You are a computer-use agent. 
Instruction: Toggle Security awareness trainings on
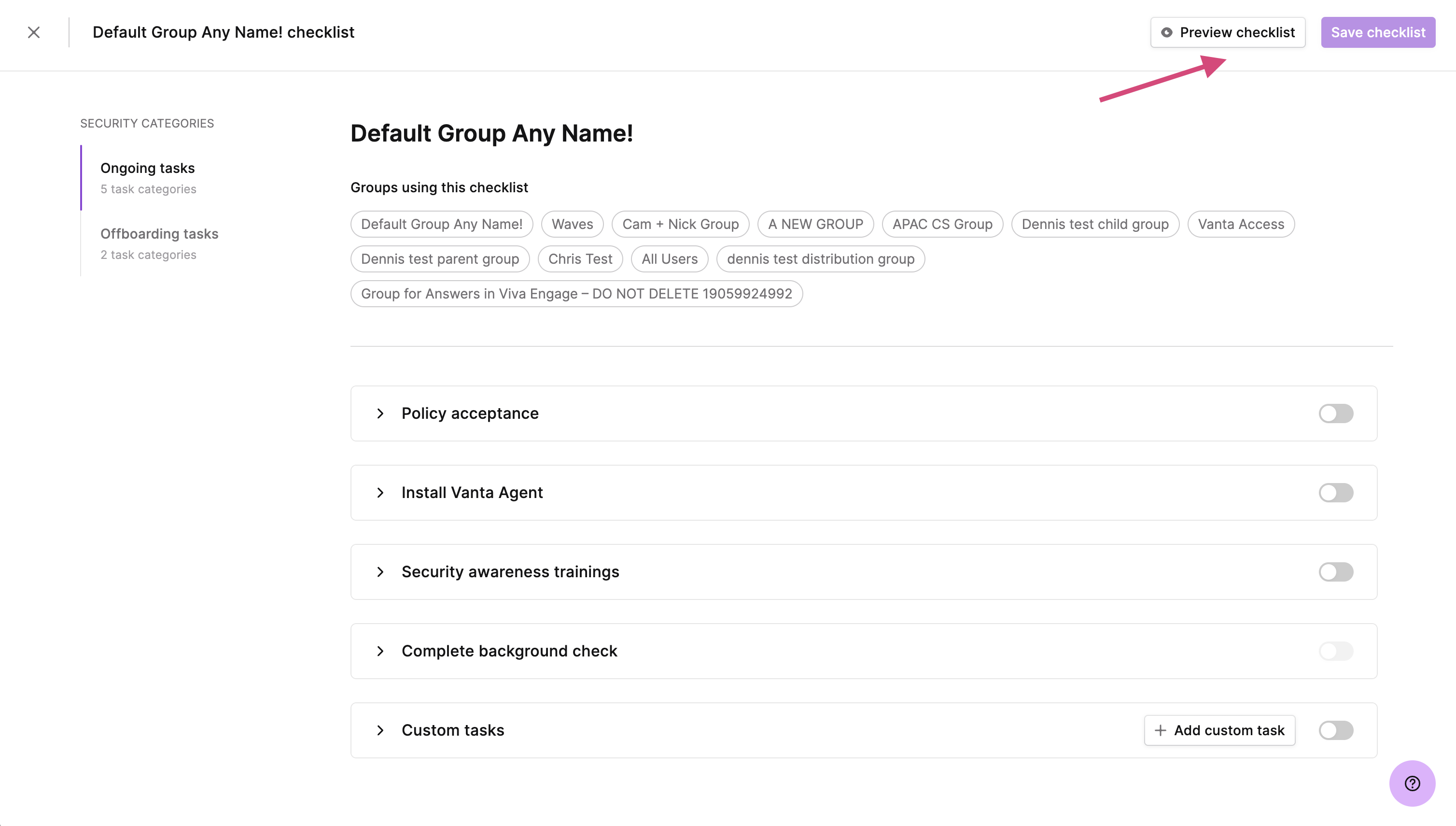point(1336,572)
